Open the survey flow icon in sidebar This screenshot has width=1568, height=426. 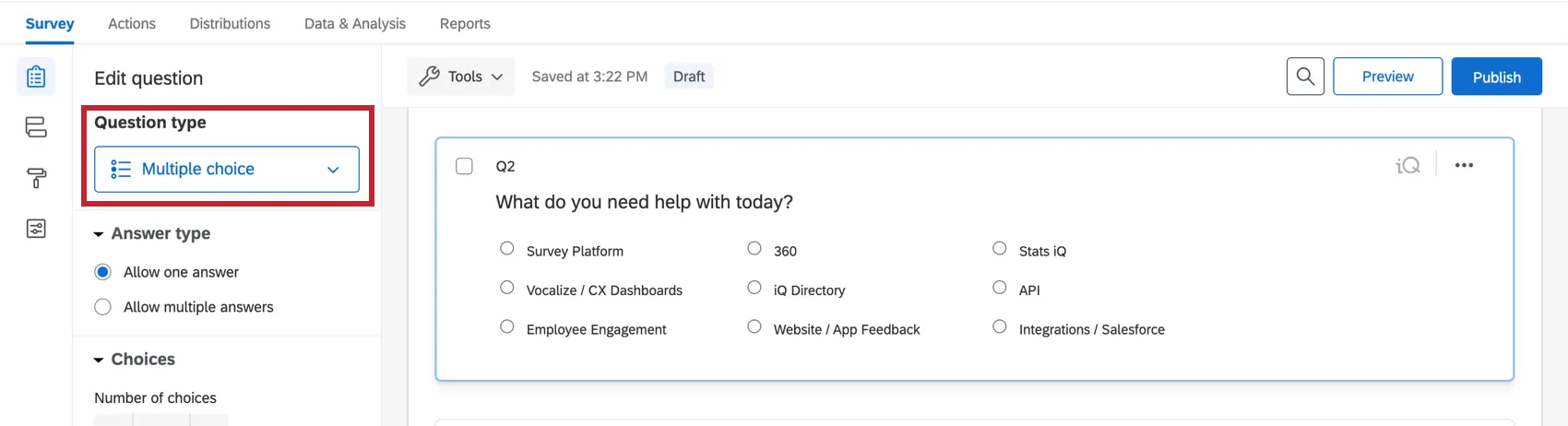(36, 127)
